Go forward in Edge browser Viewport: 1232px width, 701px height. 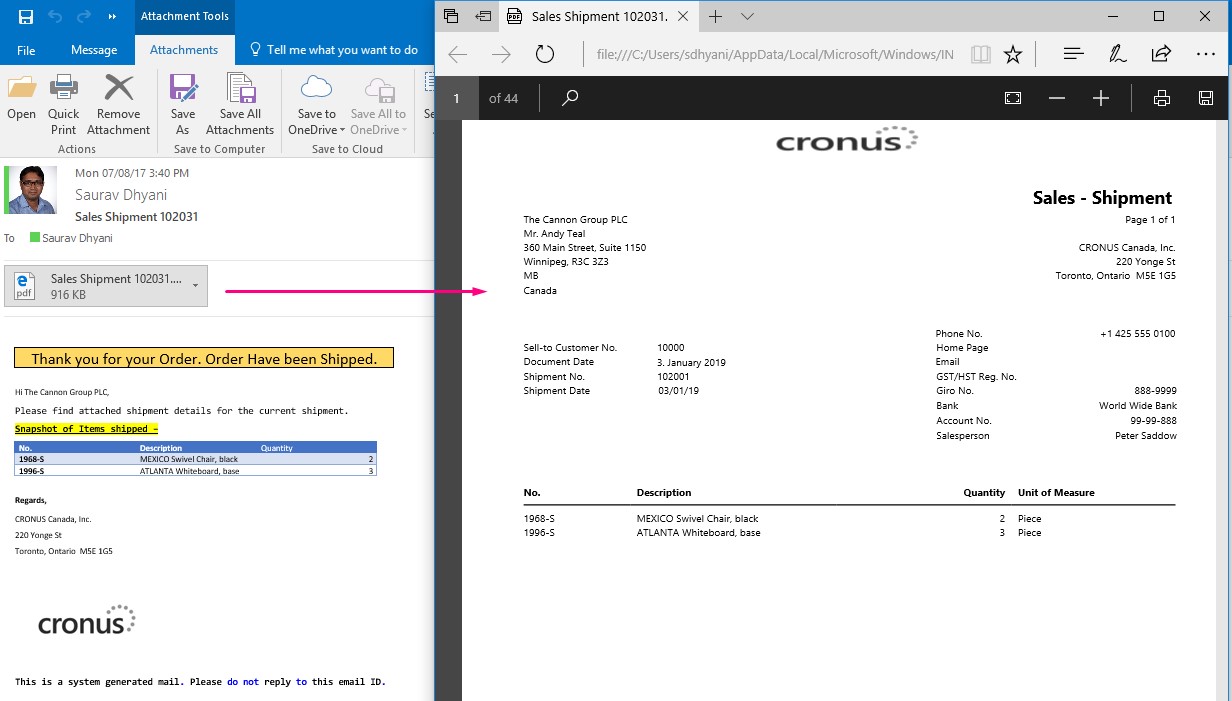(x=502, y=54)
